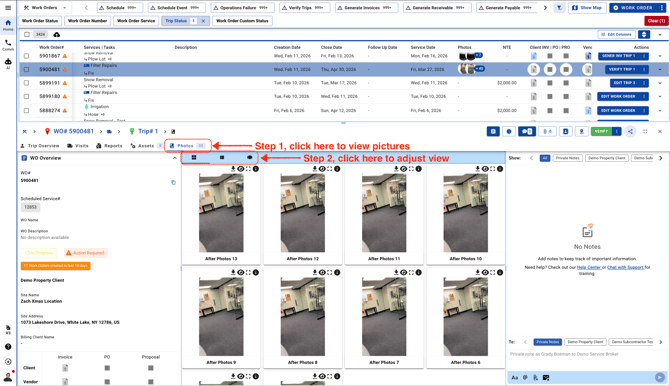Click the Show Map button
Viewport: 670px width, 386px height.
point(587,8)
